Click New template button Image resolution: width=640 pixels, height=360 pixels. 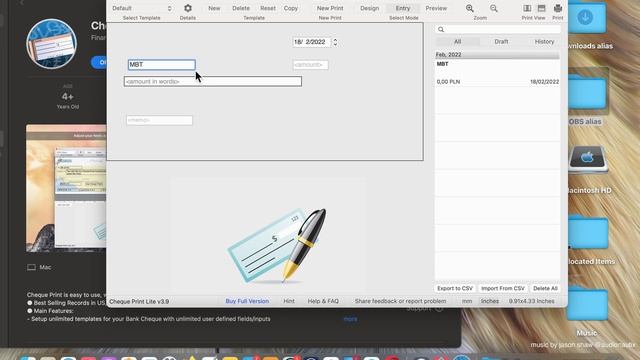[214, 8]
